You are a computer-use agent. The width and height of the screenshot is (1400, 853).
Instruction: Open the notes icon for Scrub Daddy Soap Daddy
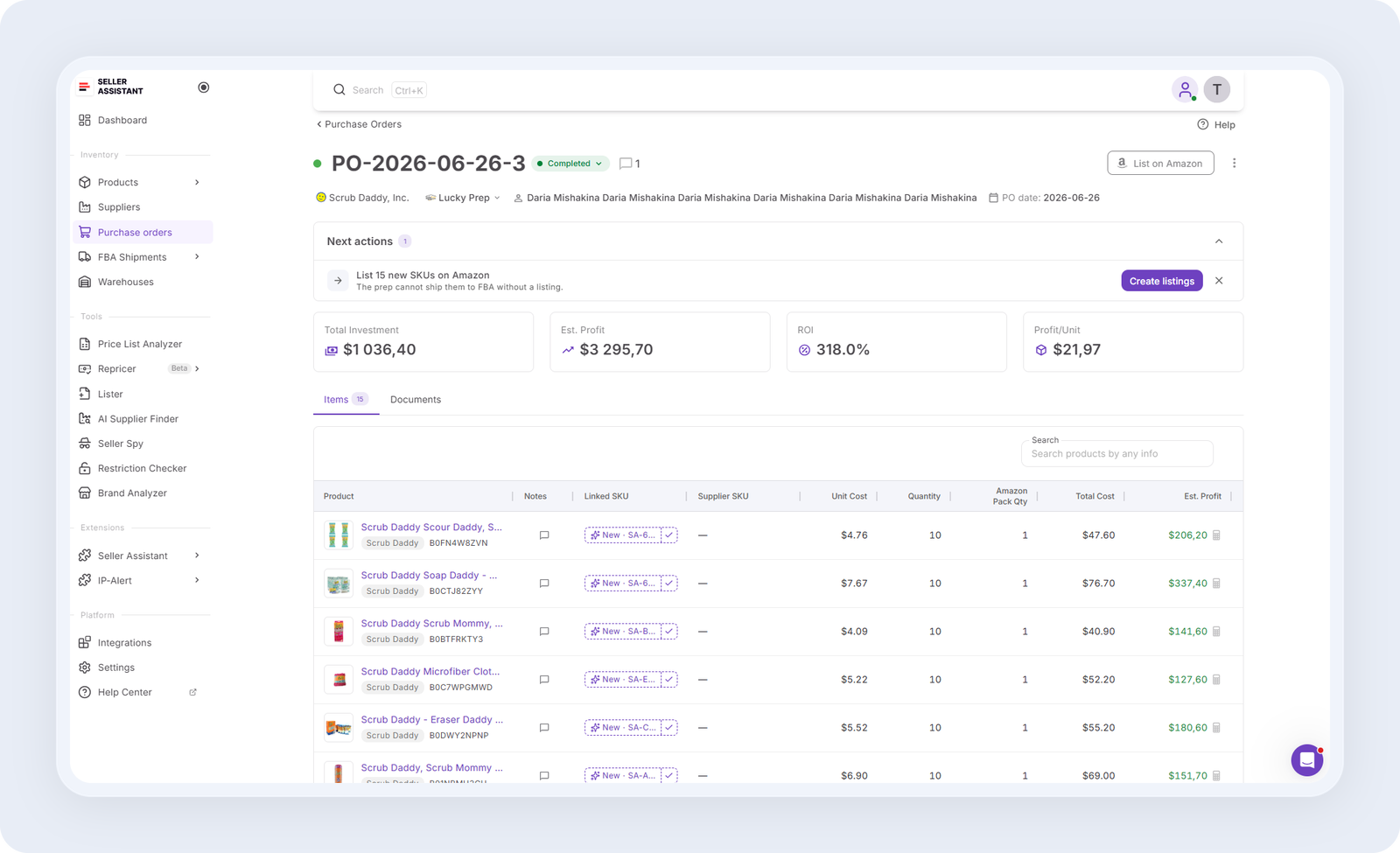pyautogui.click(x=544, y=584)
